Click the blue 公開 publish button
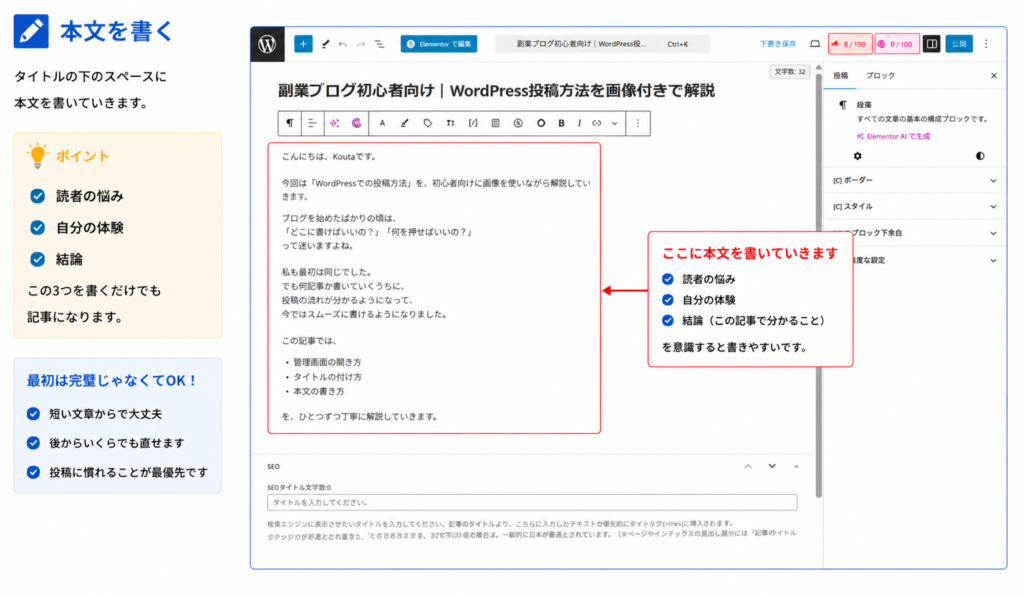 [959, 44]
